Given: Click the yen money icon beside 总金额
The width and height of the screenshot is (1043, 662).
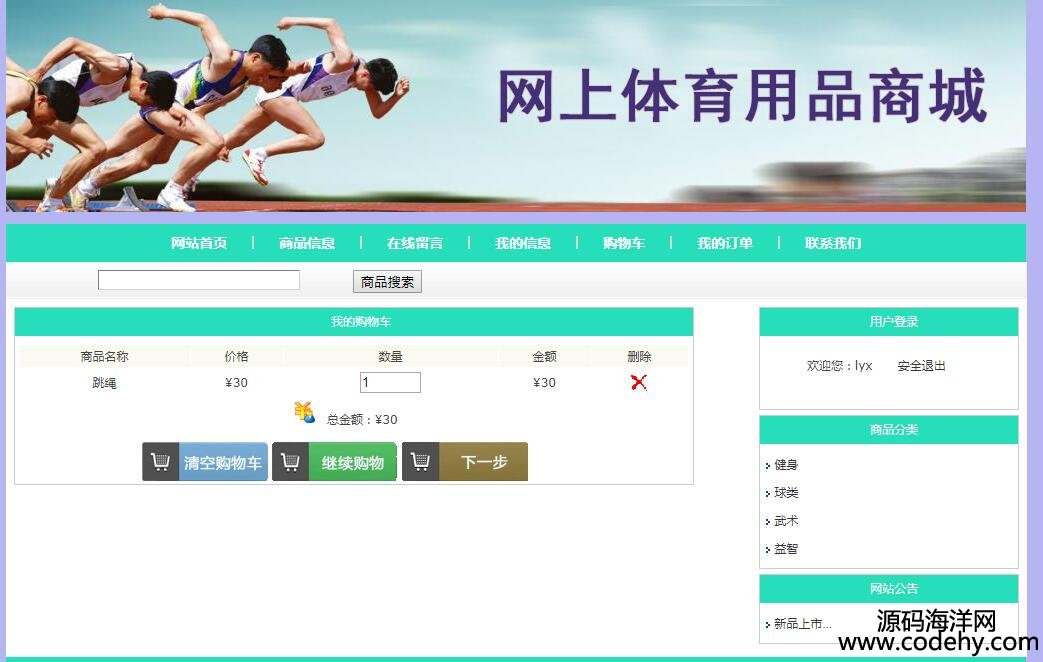Looking at the screenshot, I should (305, 413).
